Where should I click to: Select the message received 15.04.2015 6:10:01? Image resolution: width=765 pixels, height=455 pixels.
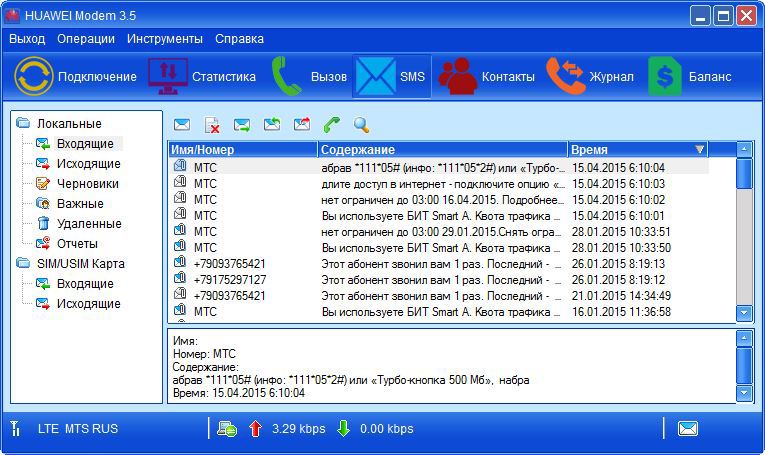(439, 216)
